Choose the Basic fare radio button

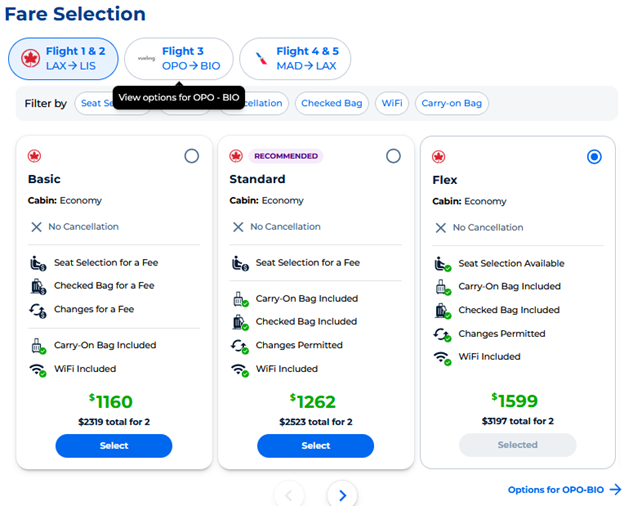click(x=191, y=156)
